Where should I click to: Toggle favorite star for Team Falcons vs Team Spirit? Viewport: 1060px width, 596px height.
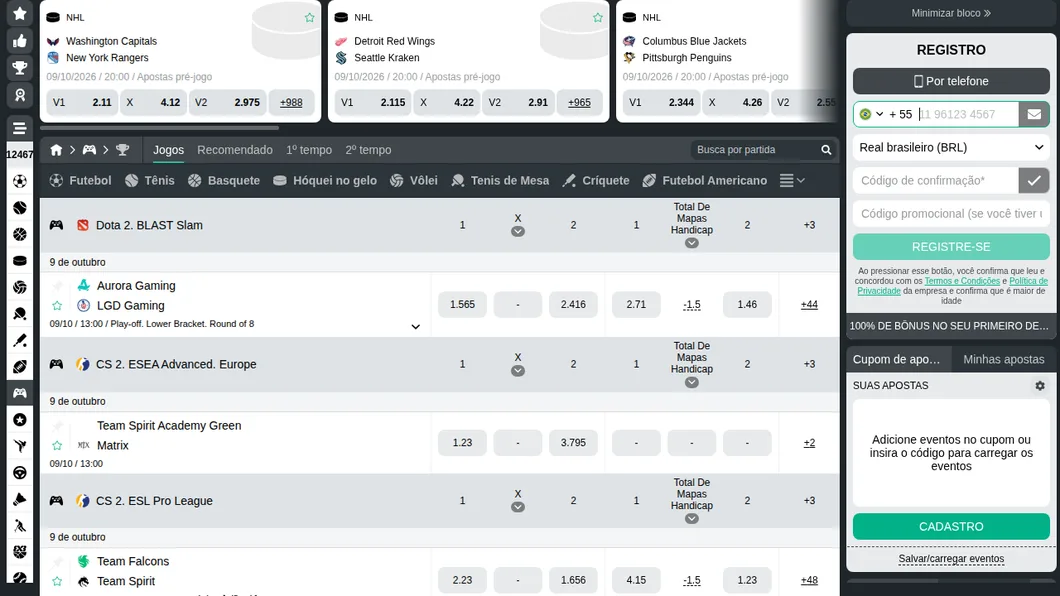tap(57, 581)
